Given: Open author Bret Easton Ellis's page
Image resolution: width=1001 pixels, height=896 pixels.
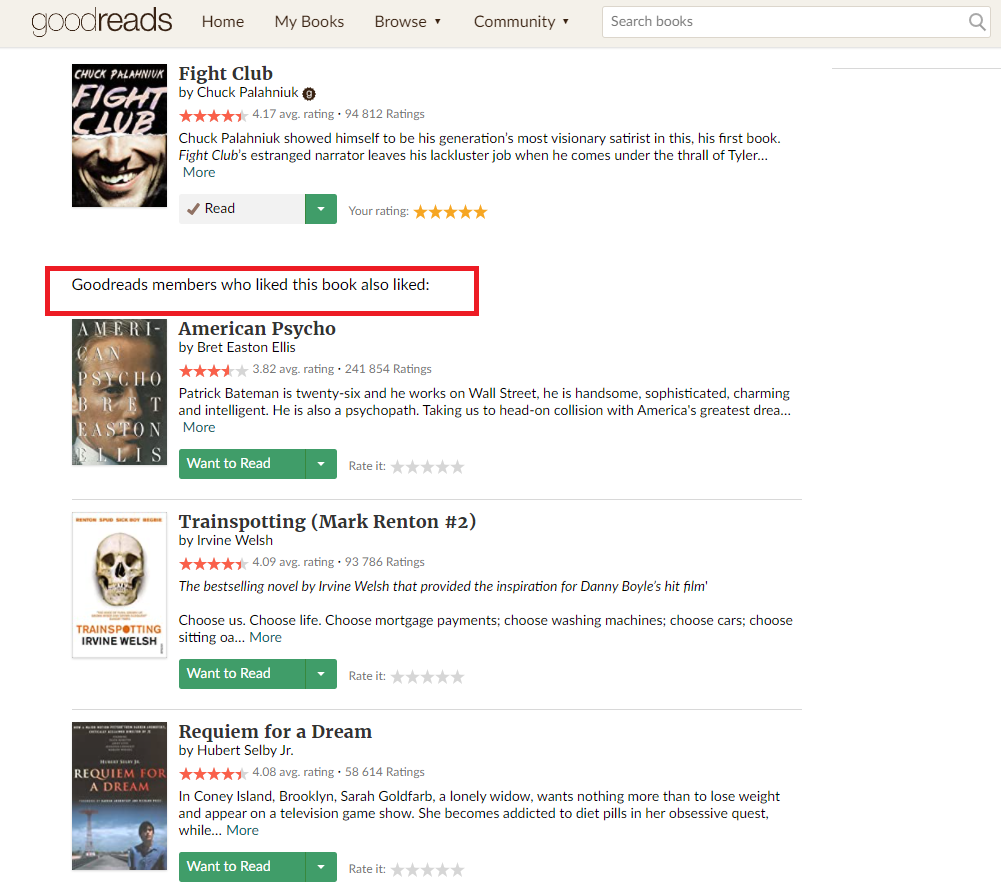Looking at the screenshot, I should 246,348.
